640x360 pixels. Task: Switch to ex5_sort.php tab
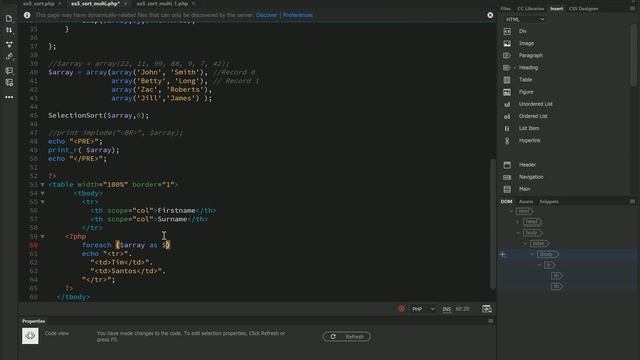point(39,4)
